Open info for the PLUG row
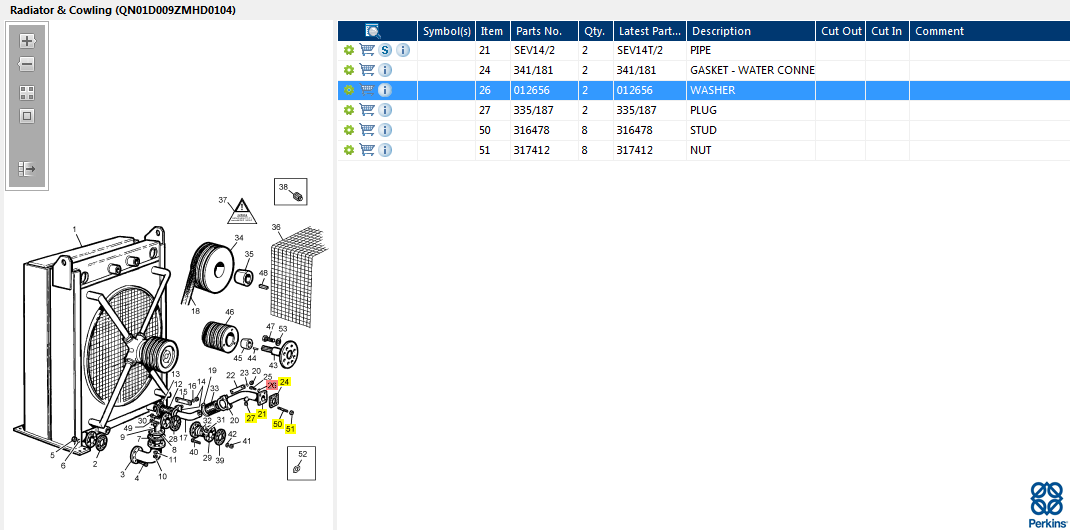 [x=385, y=110]
